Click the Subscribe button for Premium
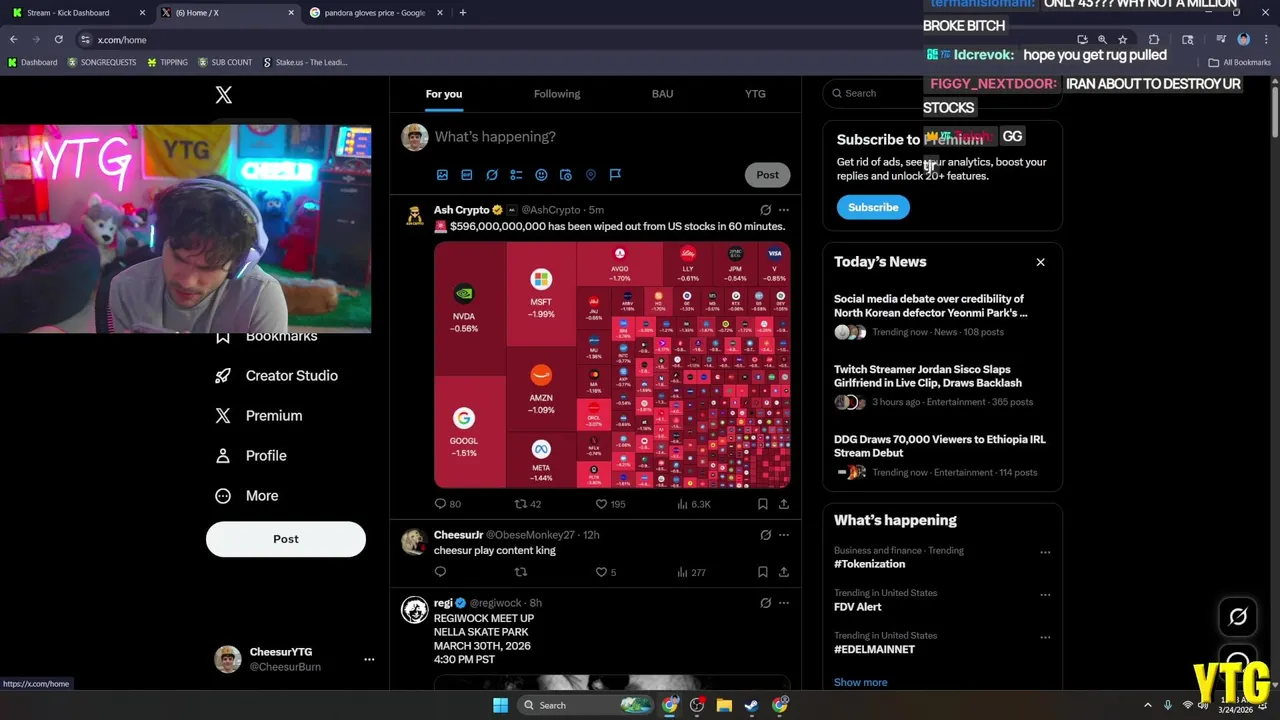Viewport: 1280px width, 720px height. coord(873,207)
